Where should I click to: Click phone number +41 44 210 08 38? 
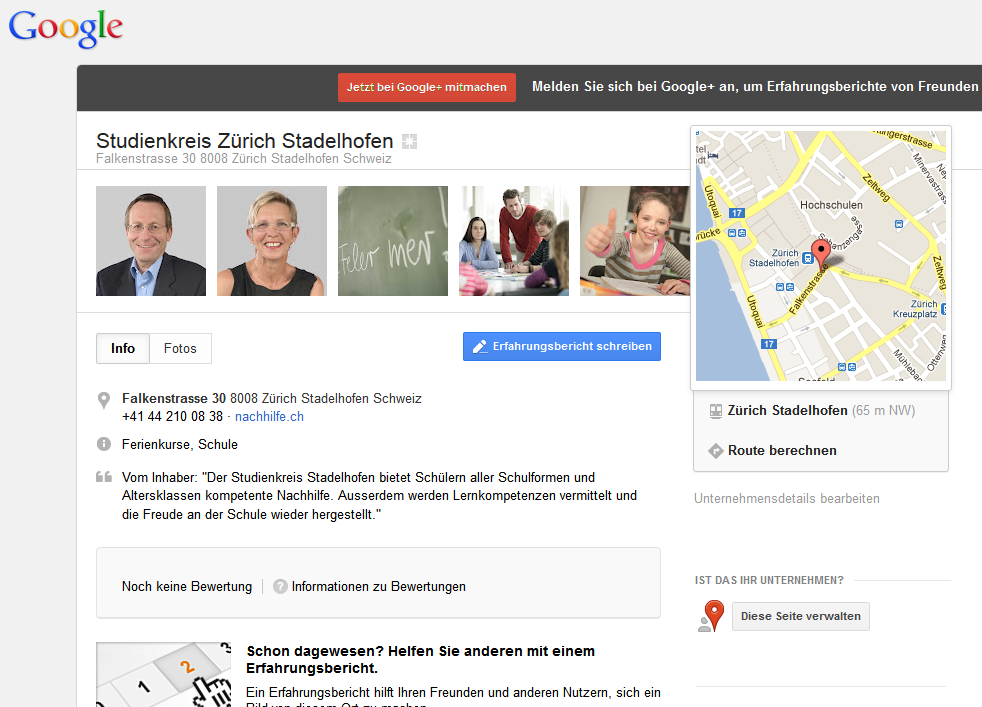coord(172,416)
